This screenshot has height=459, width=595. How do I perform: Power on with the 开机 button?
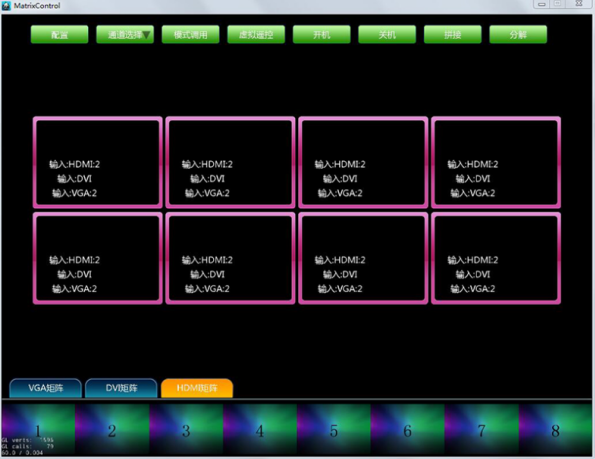[321, 35]
